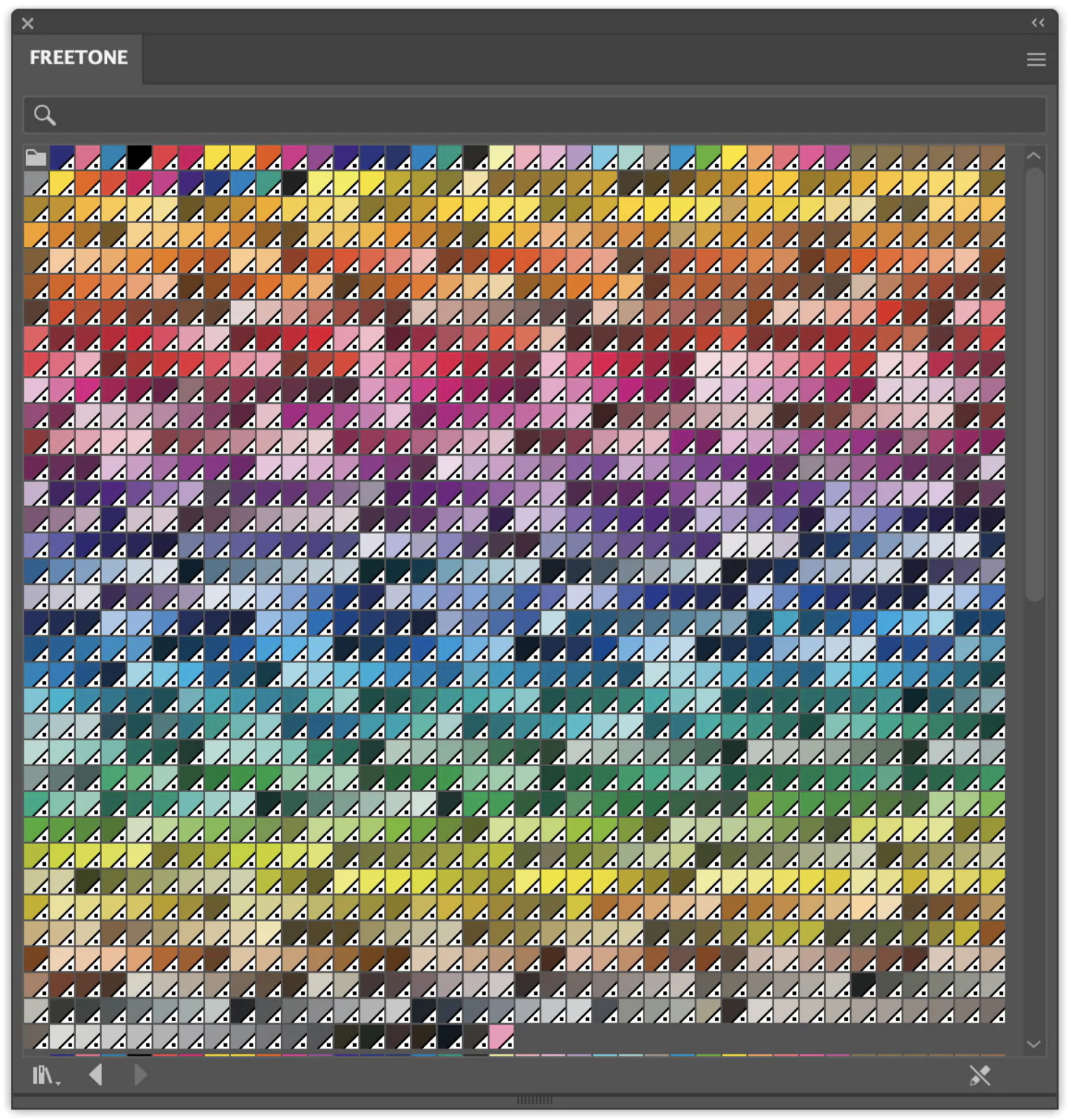Pick the black swatch in top row
This screenshot has height=1120, width=1071.
click(x=139, y=157)
